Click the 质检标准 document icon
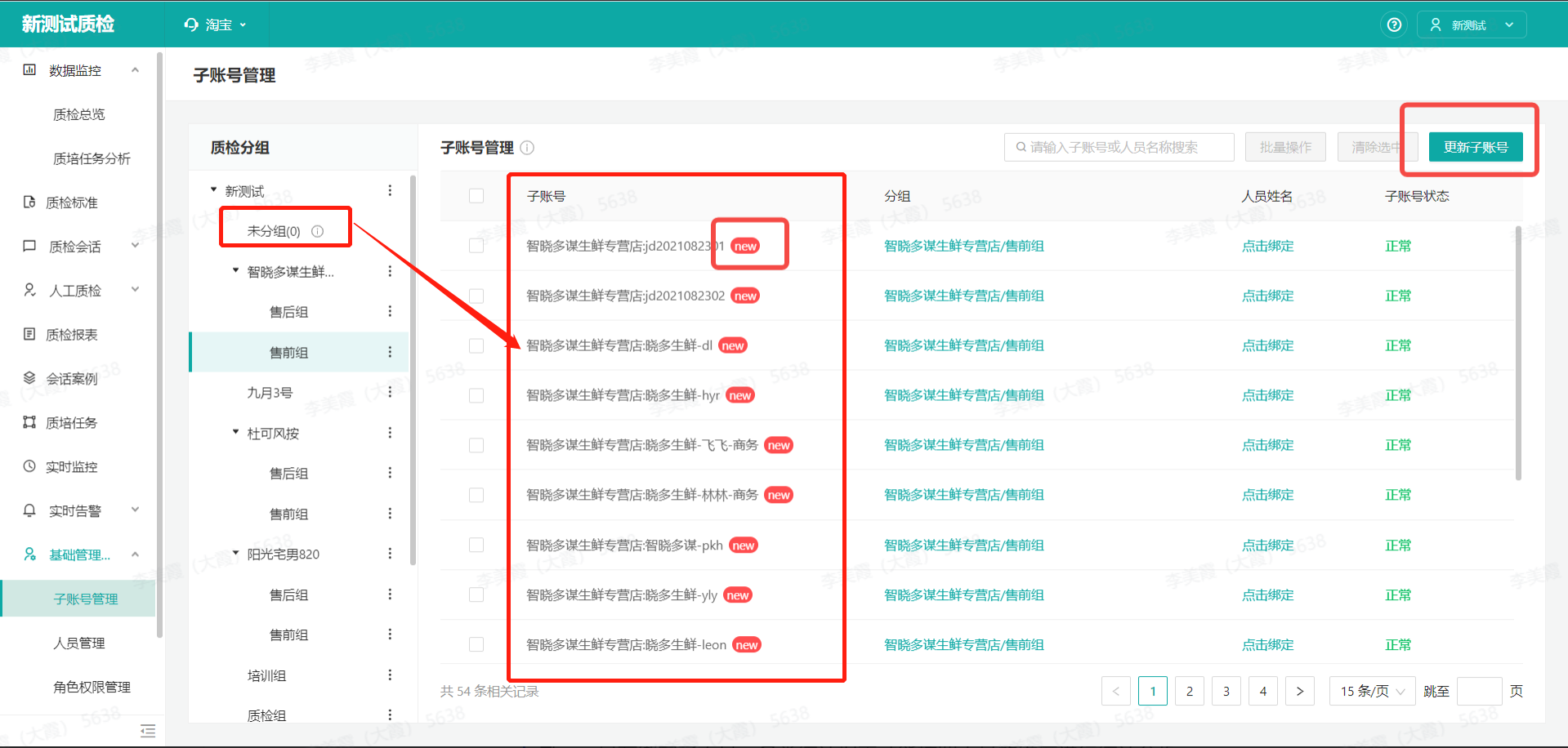Image resolution: width=1568 pixels, height=748 pixels. [x=29, y=203]
